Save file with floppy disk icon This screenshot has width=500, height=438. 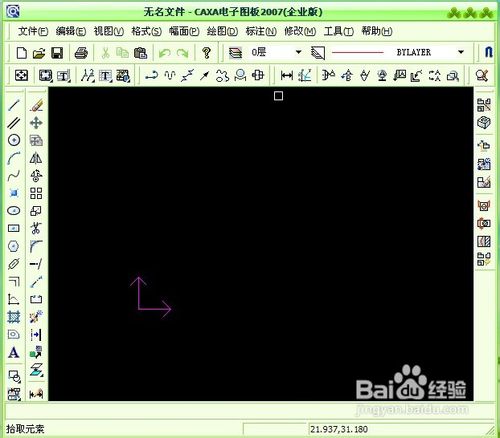[x=57, y=53]
